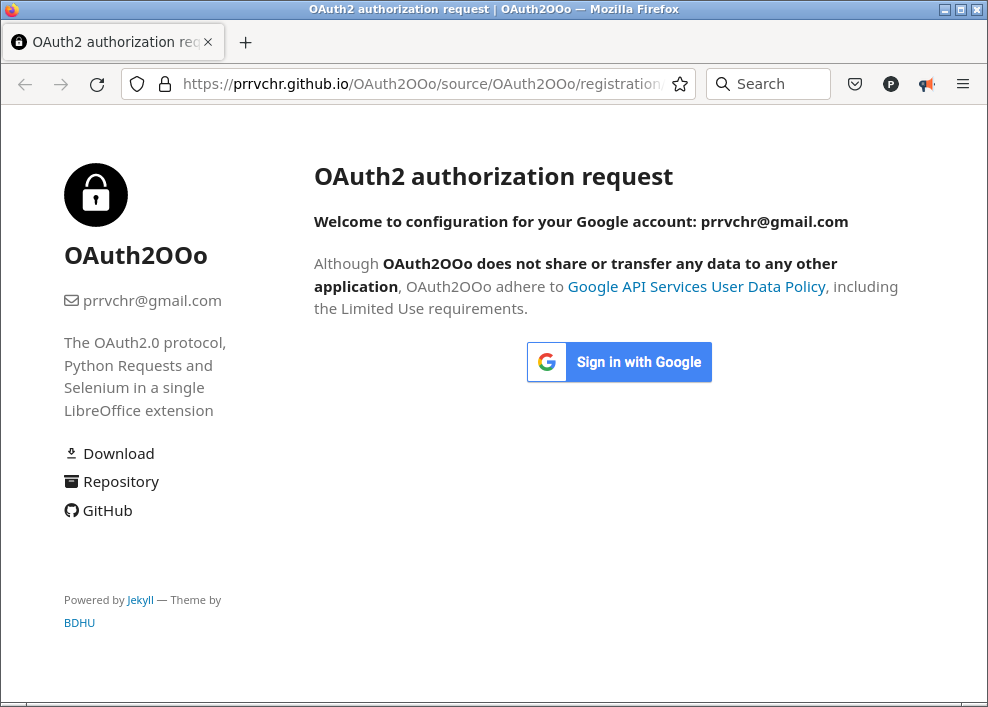
Task: Close the OAuth2 authorization request tab
Action: (x=208, y=42)
